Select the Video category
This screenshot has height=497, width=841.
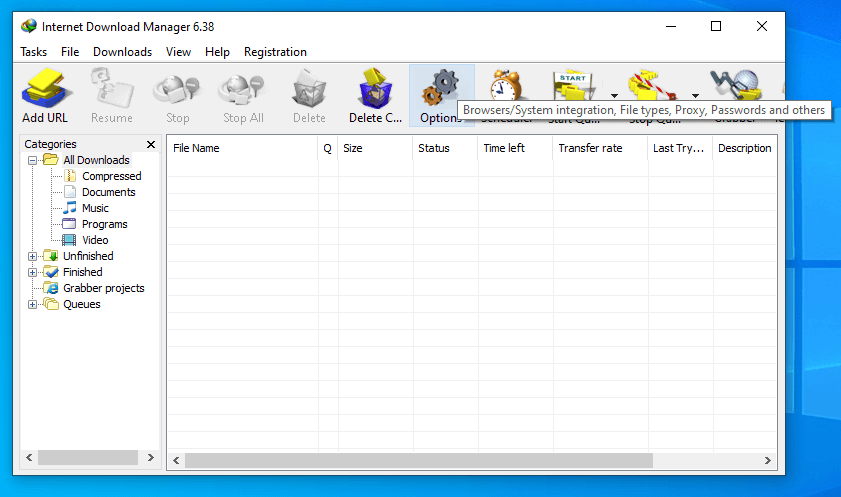pyautogui.click(x=95, y=240)
